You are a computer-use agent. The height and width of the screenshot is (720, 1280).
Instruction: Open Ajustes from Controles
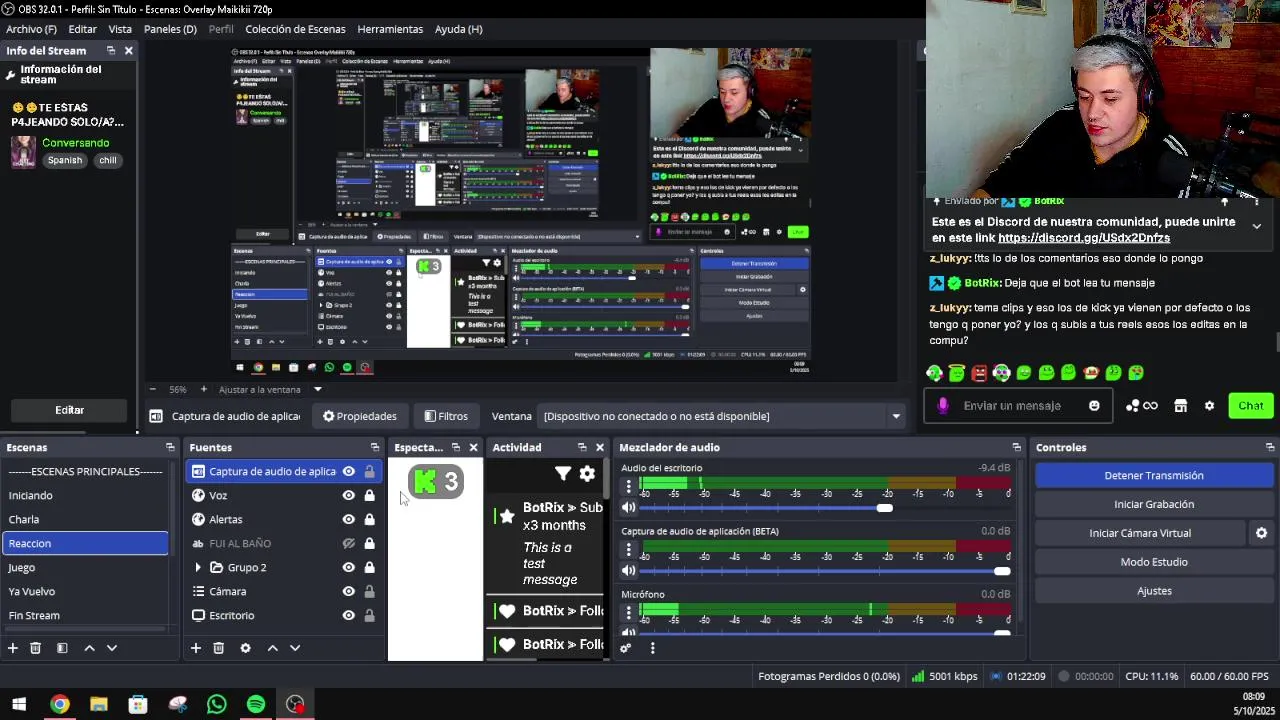coord(1154,591)
